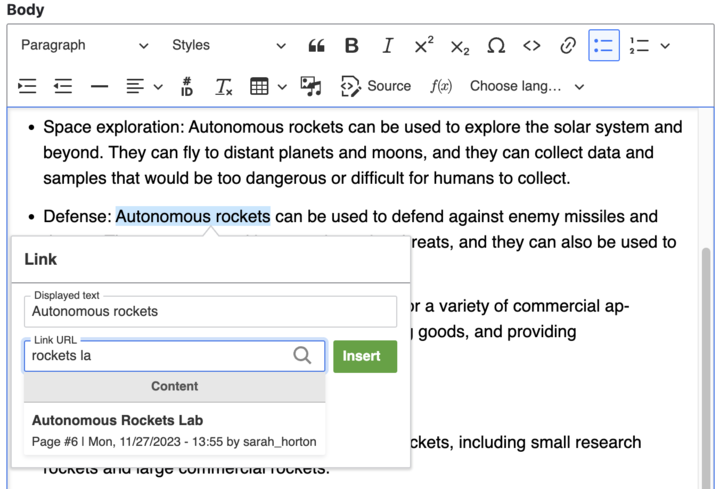The image size is (720, 489).
Task: Insert a block quote
Action: [316, 45]
